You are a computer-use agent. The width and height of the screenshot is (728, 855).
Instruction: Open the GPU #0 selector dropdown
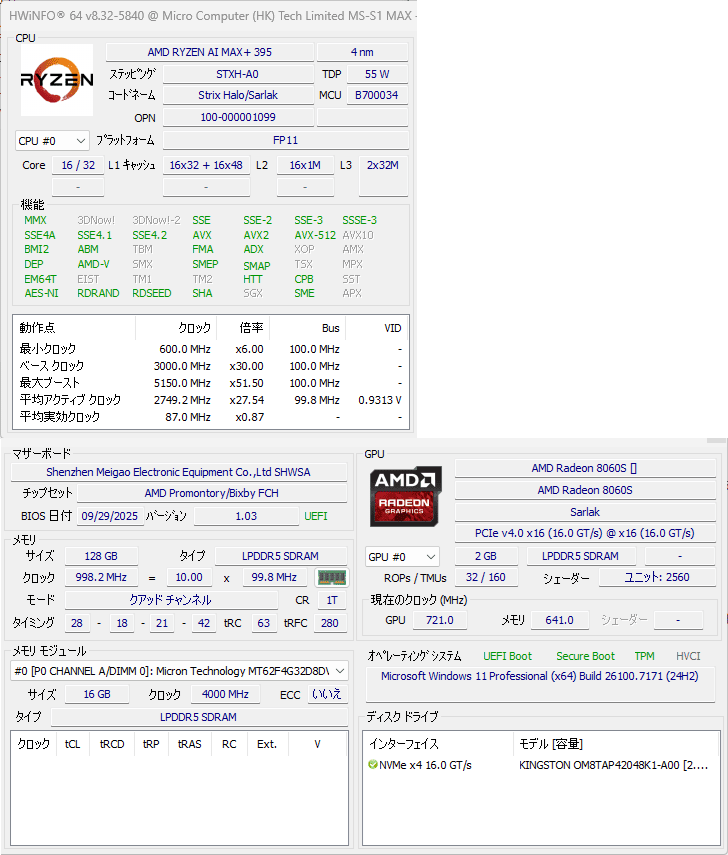(402, 556)
